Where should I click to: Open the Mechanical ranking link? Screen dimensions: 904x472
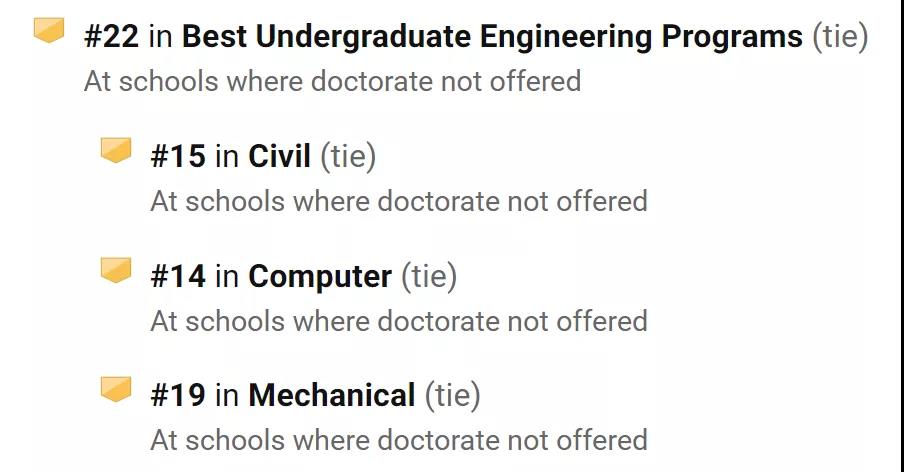(332, 395)
